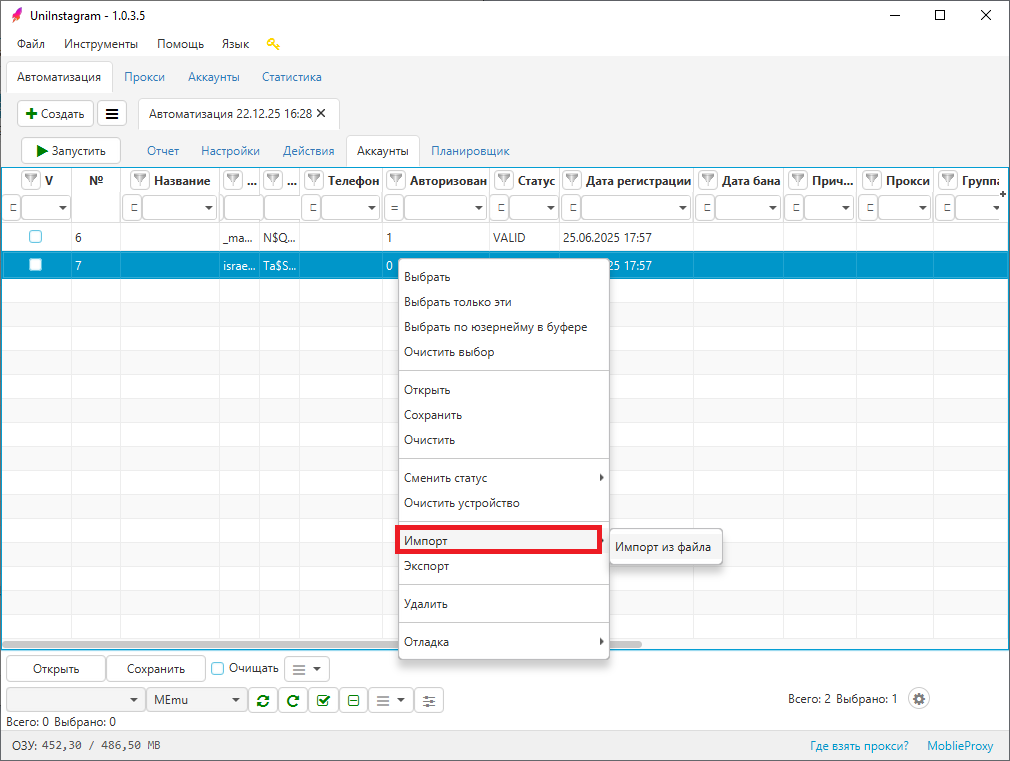Click the double-arrow green sync icon
The width and height of the screenshot is (1010, 761).
[262, 700]
